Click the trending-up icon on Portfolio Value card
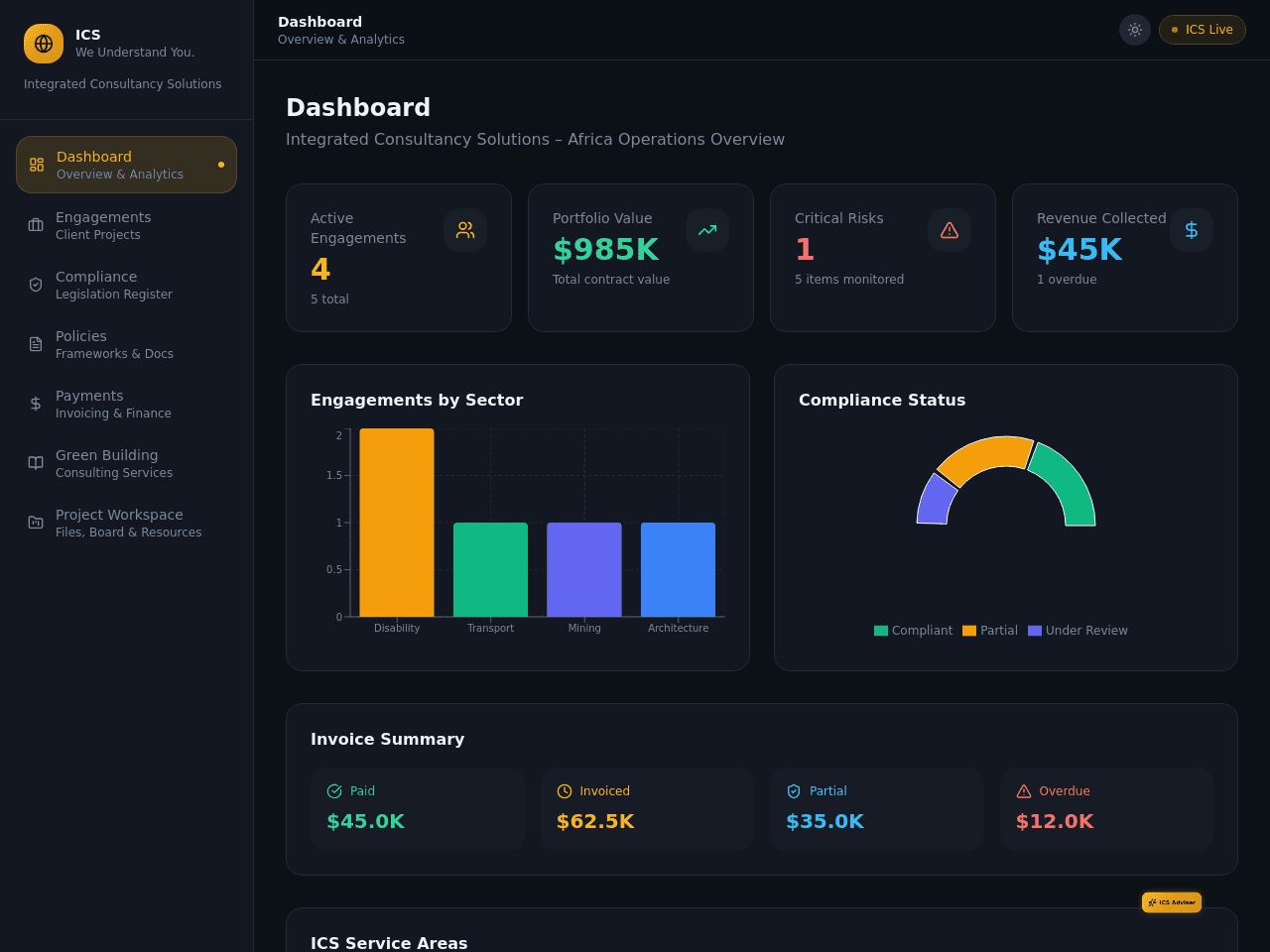Image resolution: width=1270 pixels, height=952 pixels. tap(707, 230)
